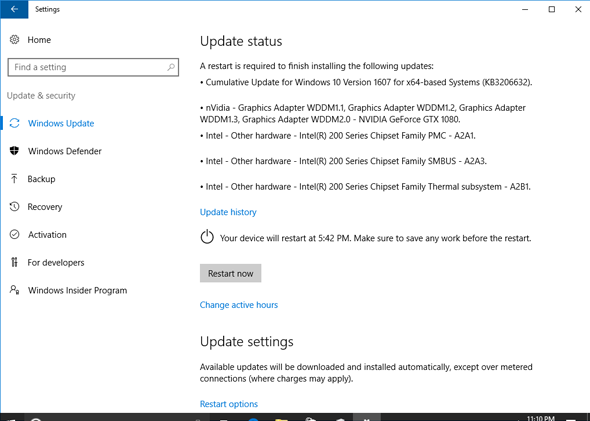Click the Home gear icon
Screen dimensions: 590x421
(14, 40)
